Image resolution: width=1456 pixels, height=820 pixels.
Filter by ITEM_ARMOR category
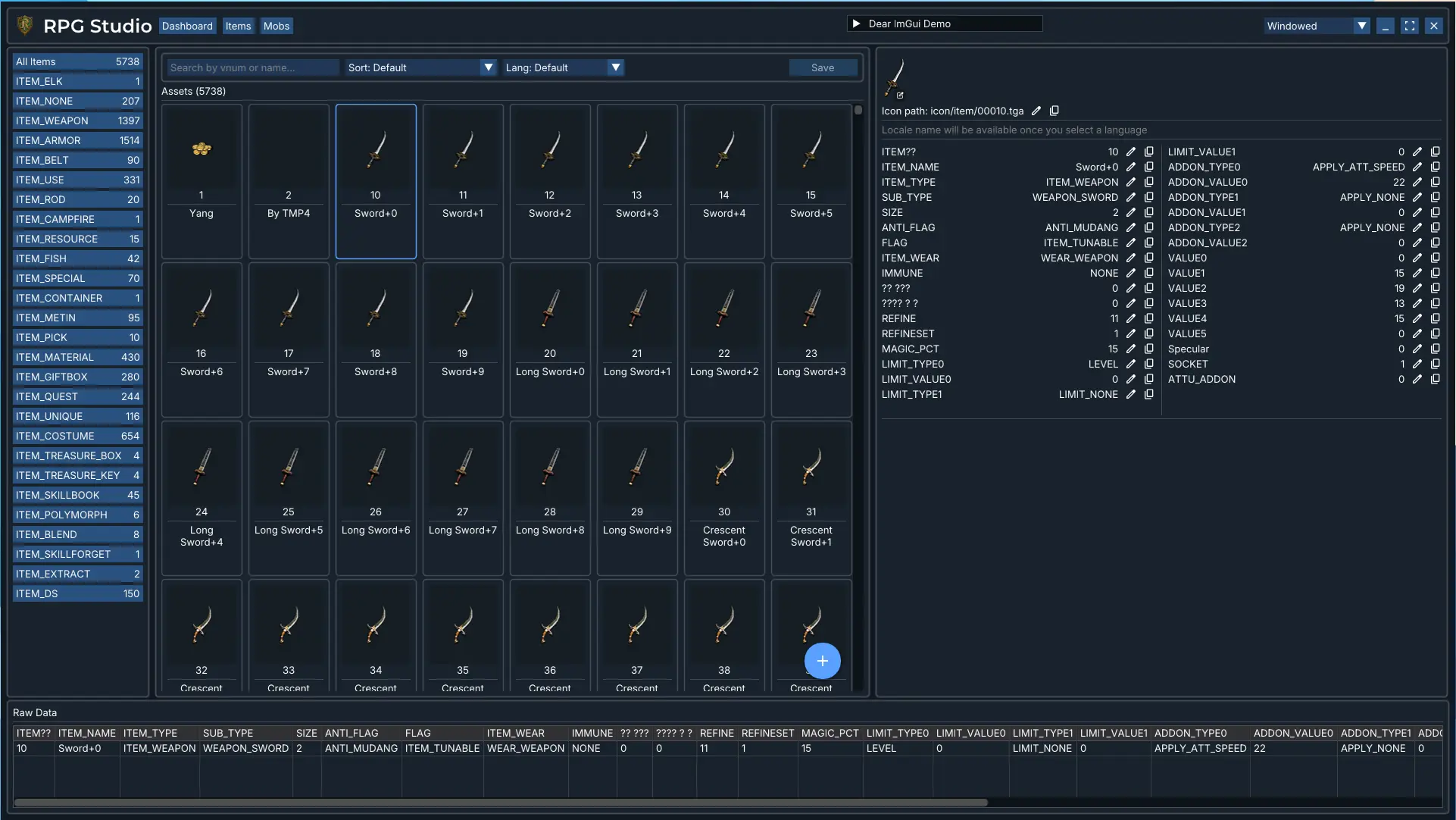point(77,140)
